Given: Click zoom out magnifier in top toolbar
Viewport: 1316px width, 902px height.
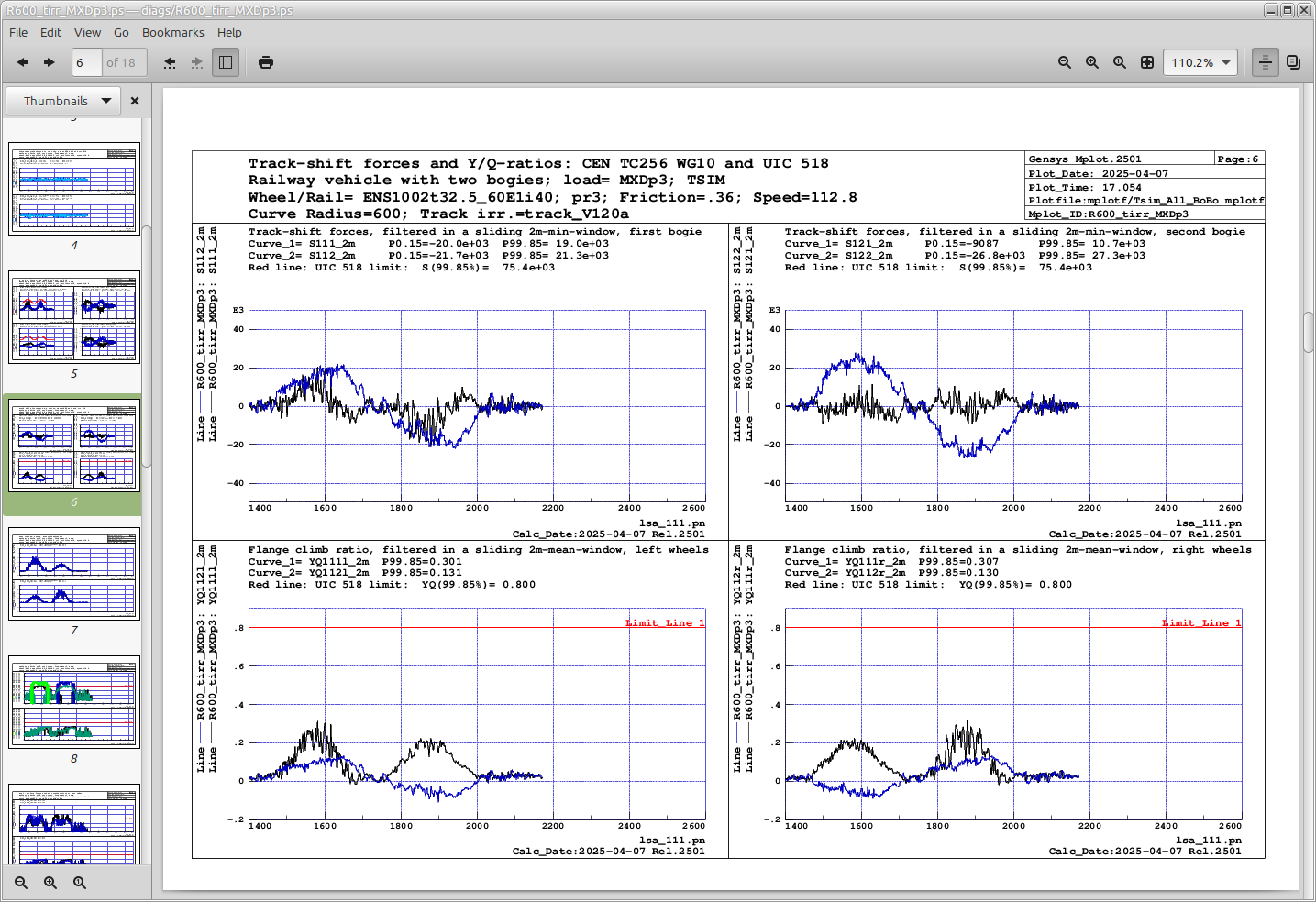Looking at the screenshot, I should pos(1065,62).
